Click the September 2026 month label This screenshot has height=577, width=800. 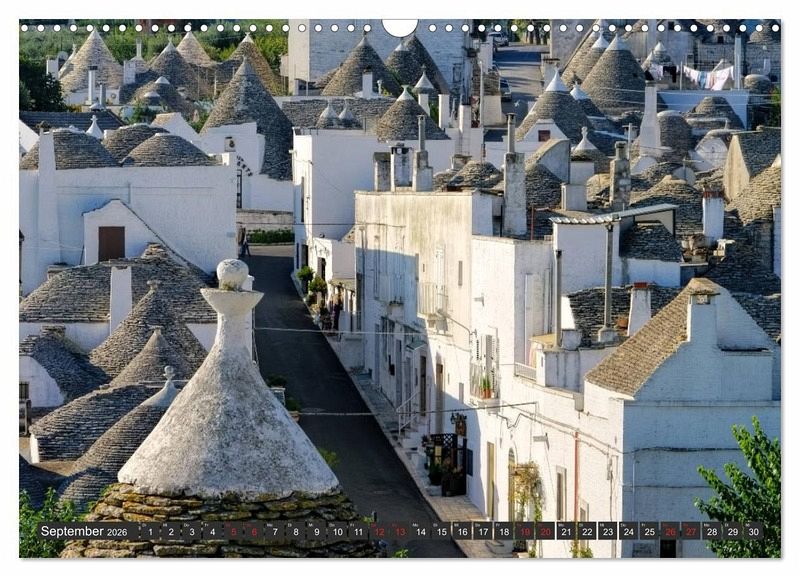(x=84, y=532)
